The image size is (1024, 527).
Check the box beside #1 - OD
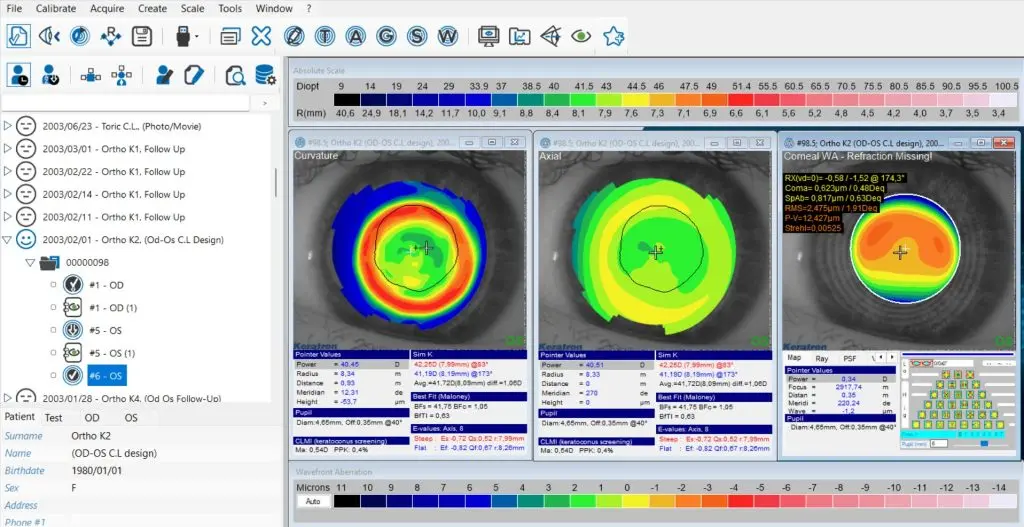click(54, 285)
